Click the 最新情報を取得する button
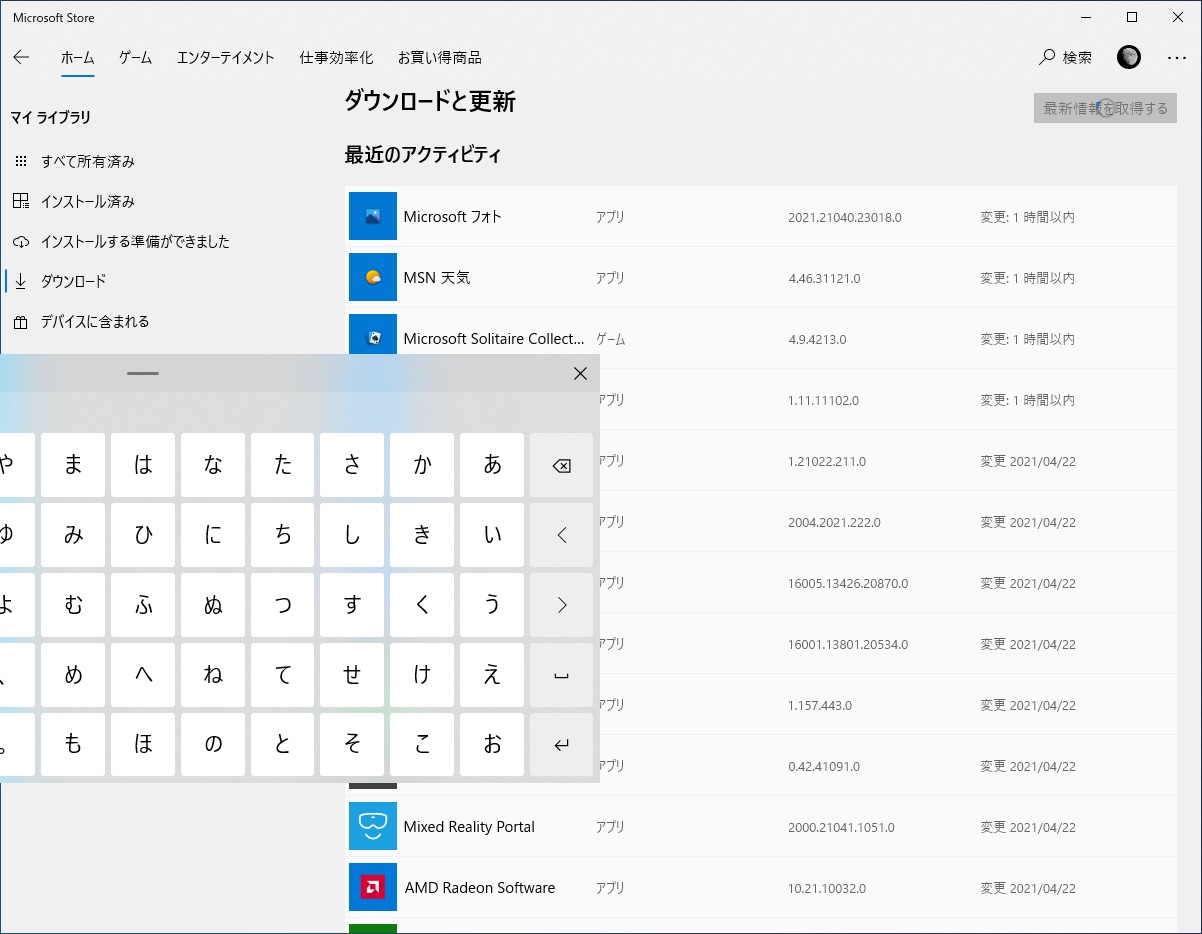1202x934 pixels. click(1105, 108)
